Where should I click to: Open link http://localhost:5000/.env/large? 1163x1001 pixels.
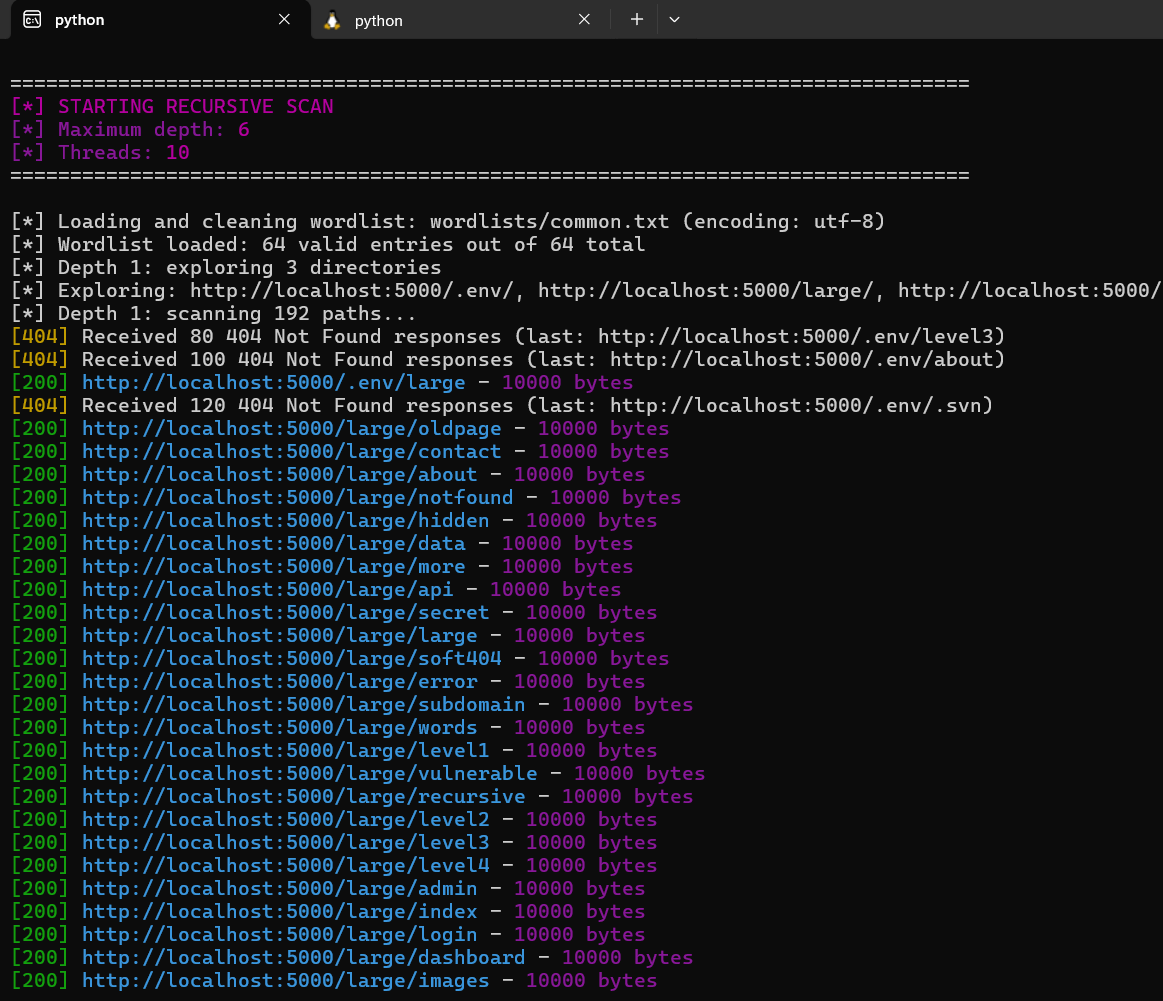click(x=274, y=383)
